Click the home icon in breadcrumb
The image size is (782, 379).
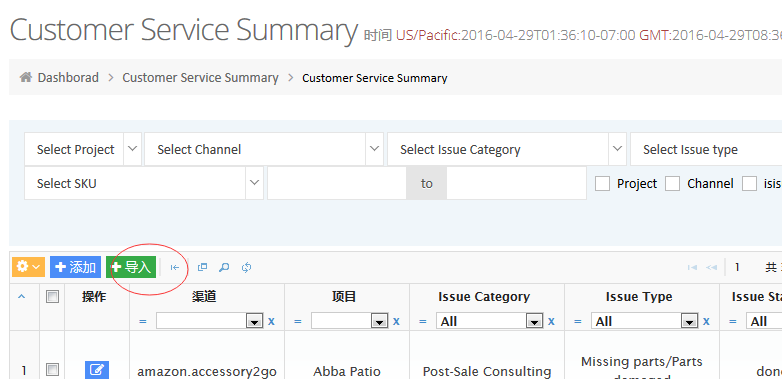pyautogui.click(x=26, y=77)
